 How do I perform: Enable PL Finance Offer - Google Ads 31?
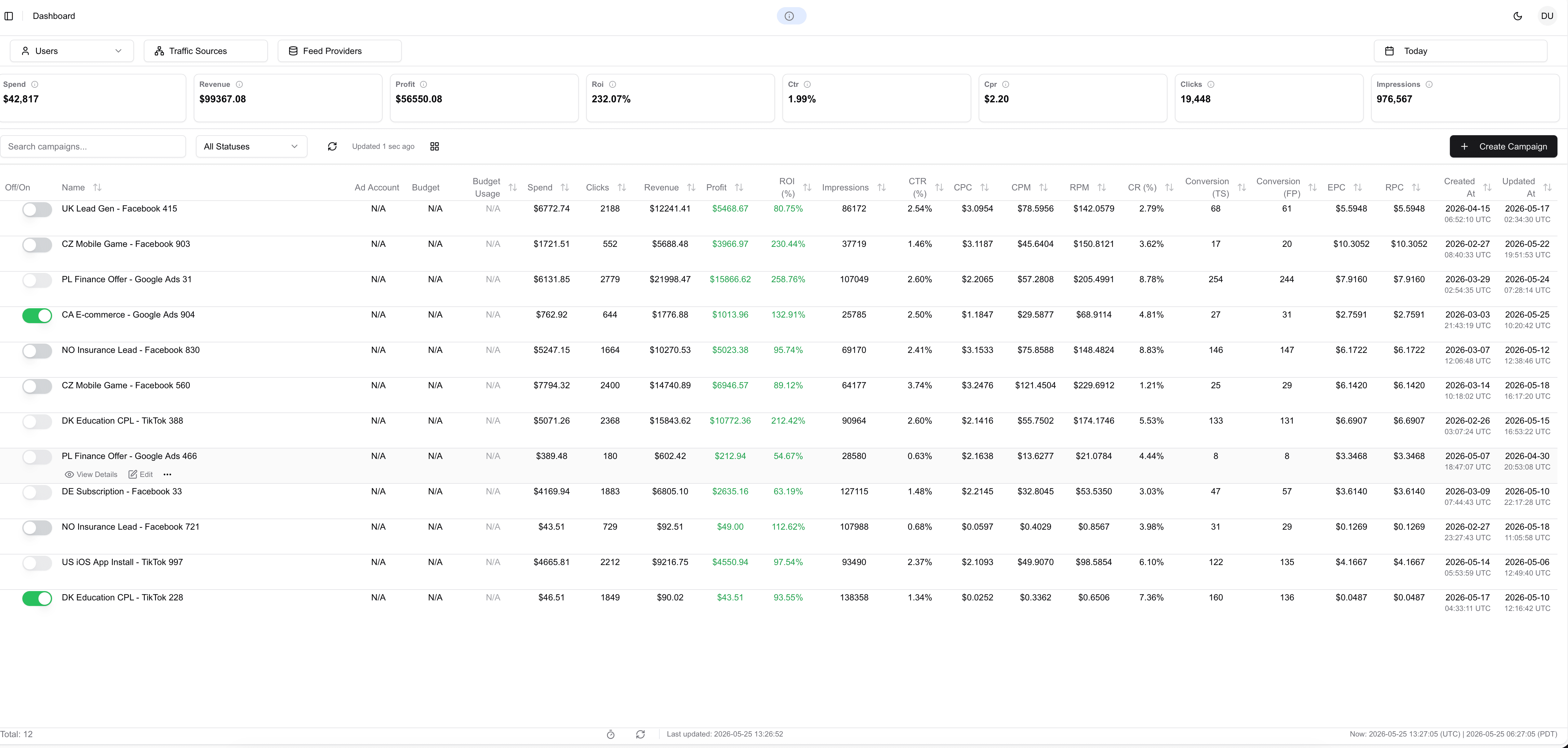click(x=37, y=280)
